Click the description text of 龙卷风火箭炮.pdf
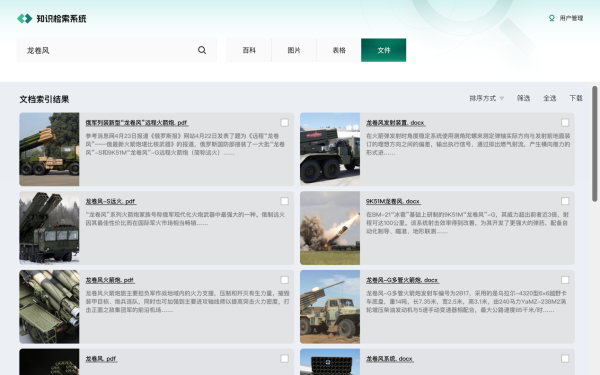The image size is (600, 375). click(x=188, y=302)
